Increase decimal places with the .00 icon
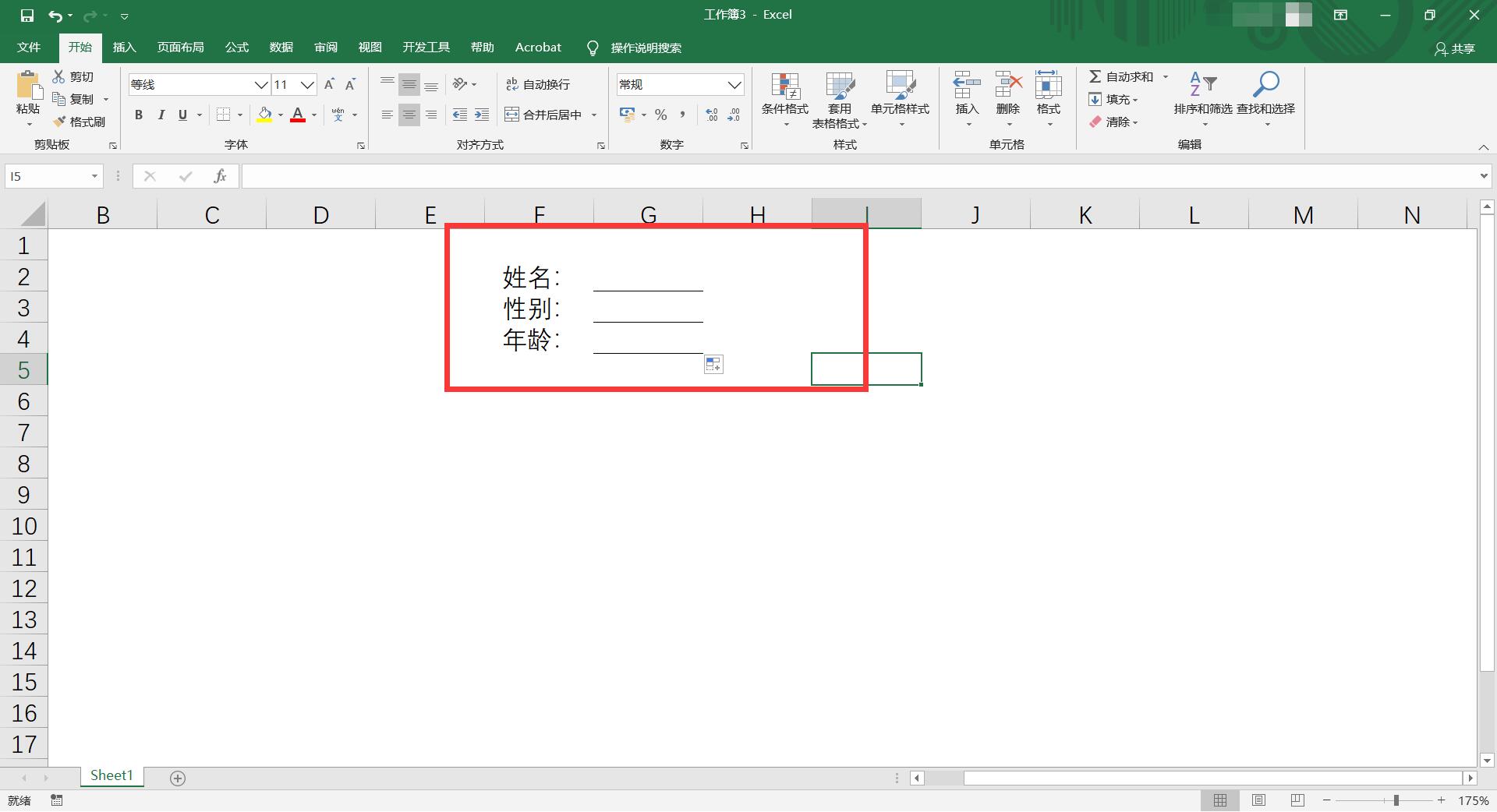Image resolution: width=1497 pixels, height=812 pixels. point(710,115)
